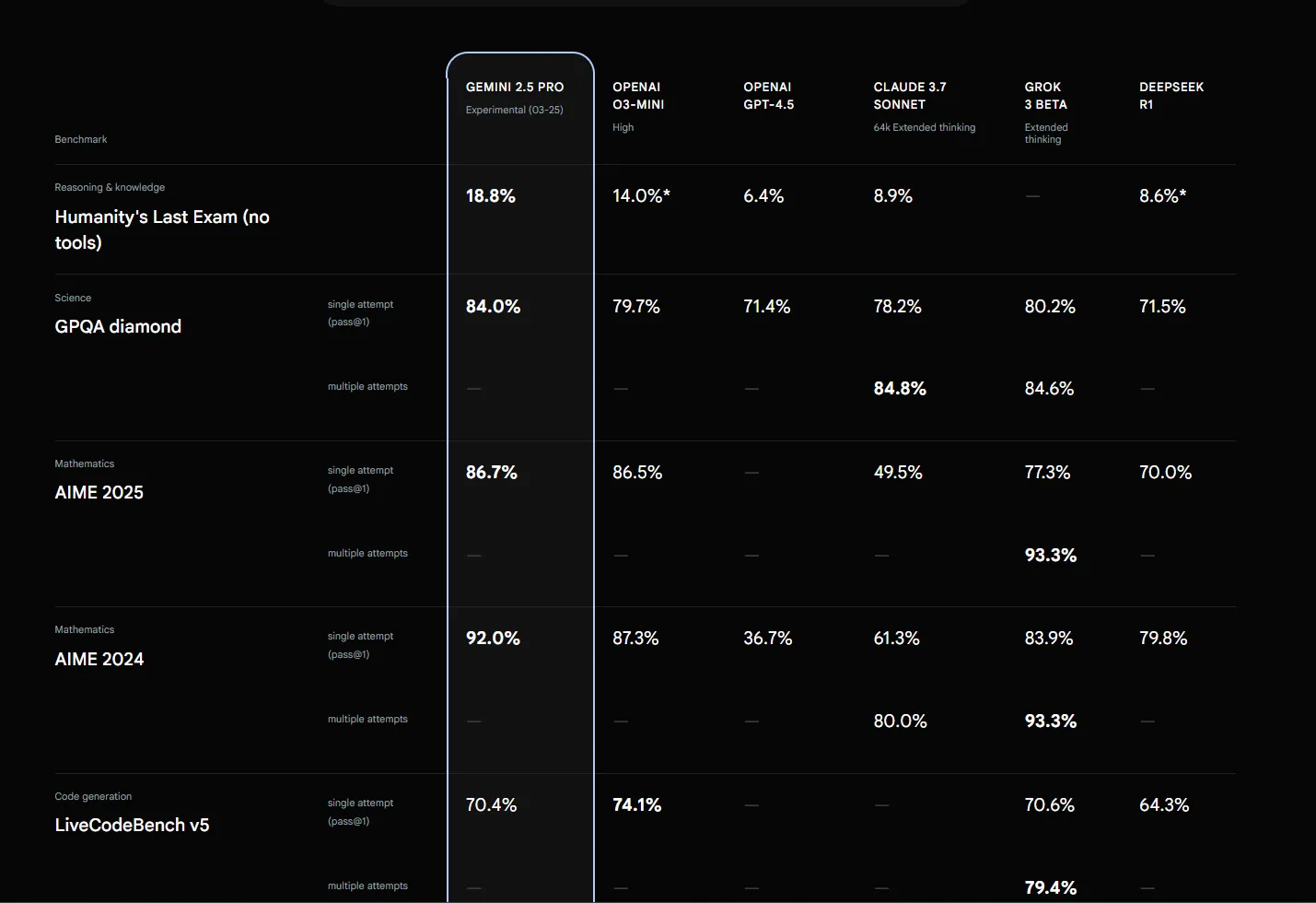Select the Benchmark column header label
1316x903 pixels.
tap(81, 139)
